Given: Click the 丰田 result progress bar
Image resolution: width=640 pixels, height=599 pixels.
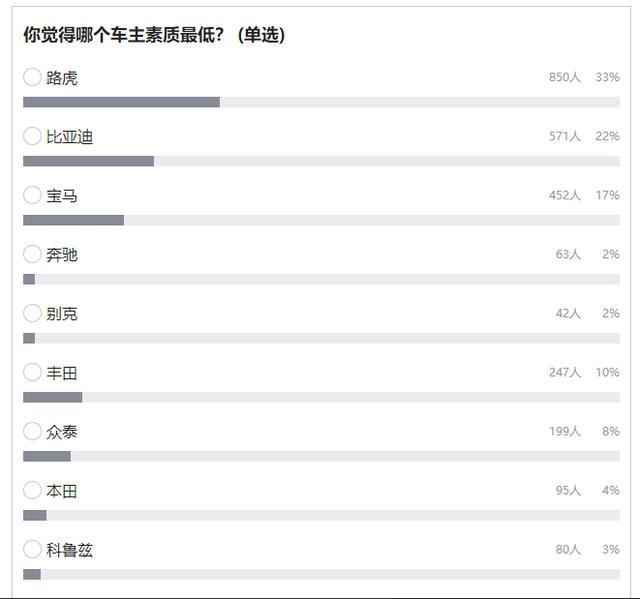Looking at the screenshot, I should pos(321,397).
